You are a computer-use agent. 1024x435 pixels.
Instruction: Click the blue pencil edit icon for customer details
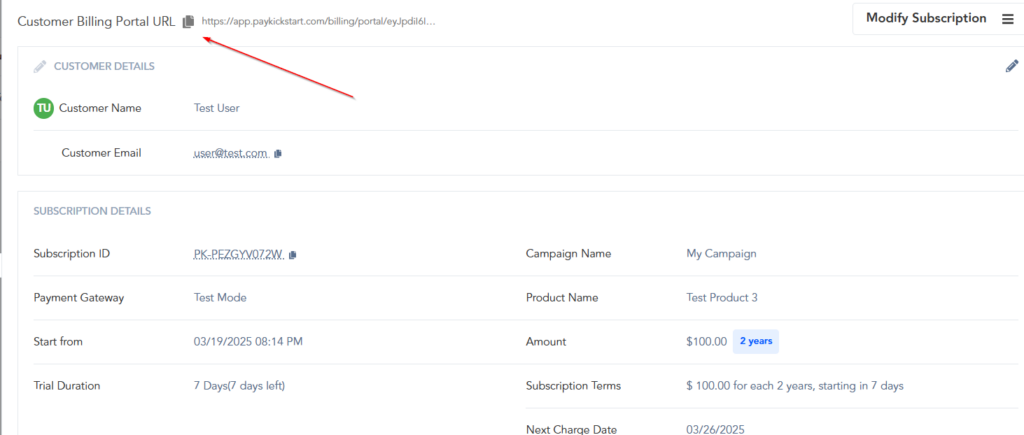point(1011,66)
